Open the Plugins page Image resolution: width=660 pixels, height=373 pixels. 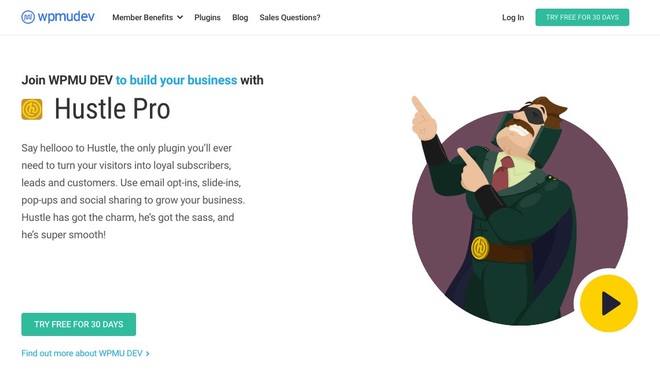pyautogui.click(x=208, y=17)
